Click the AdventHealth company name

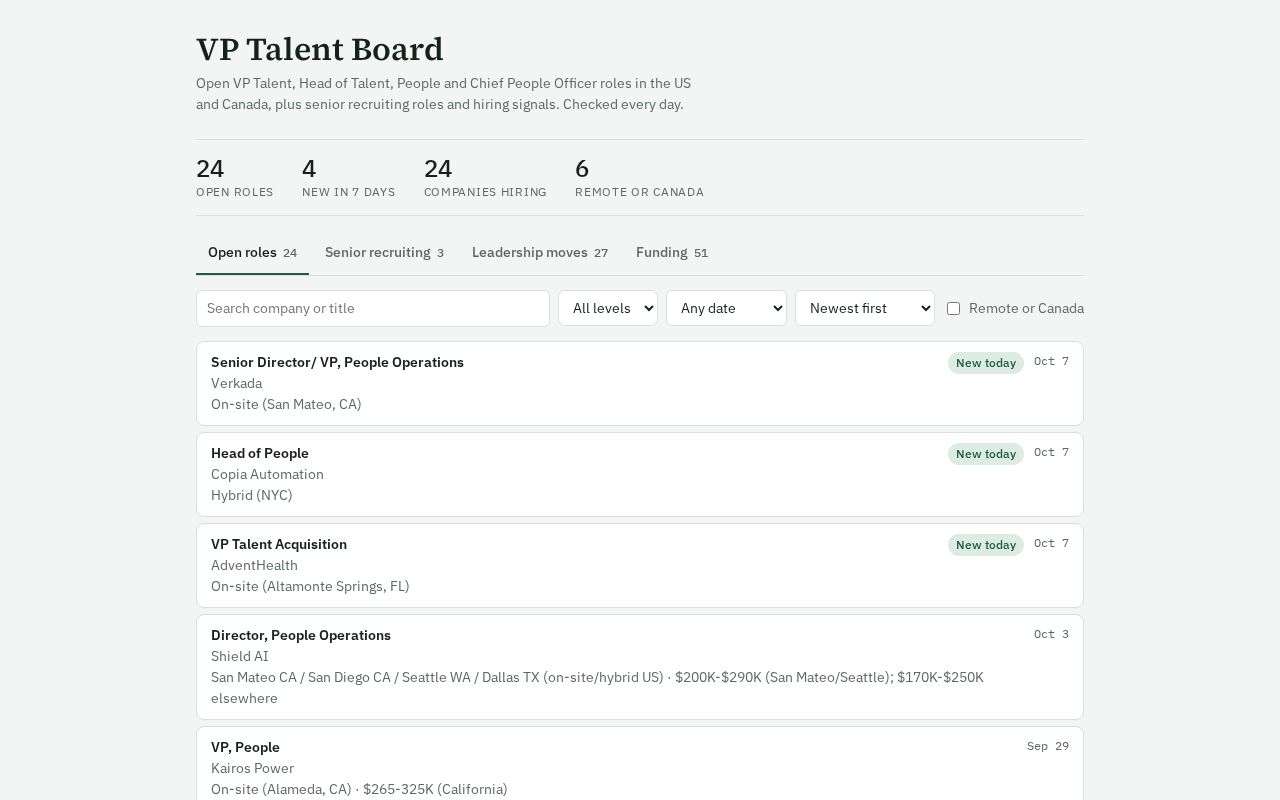(x=254, y=565)
